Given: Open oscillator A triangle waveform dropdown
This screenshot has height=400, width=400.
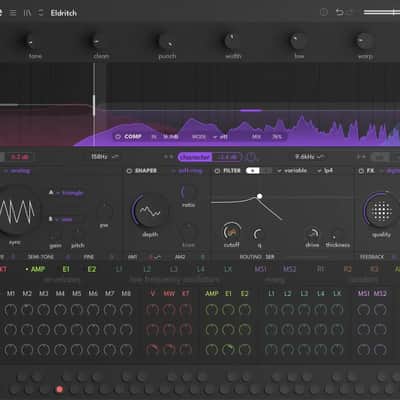Looking at the screenshot, I should point(69,193).
